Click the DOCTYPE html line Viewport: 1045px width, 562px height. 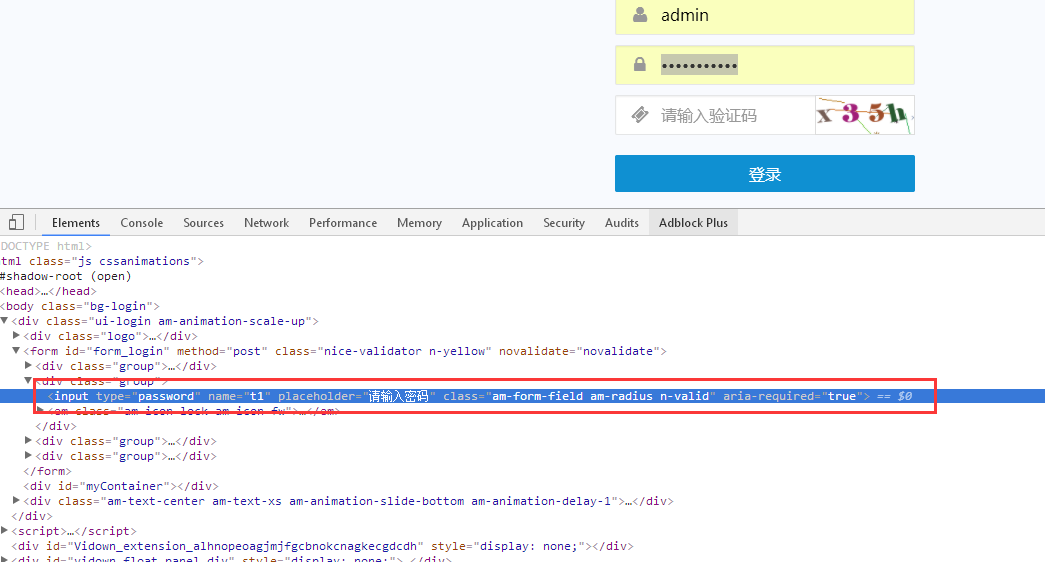45,246
